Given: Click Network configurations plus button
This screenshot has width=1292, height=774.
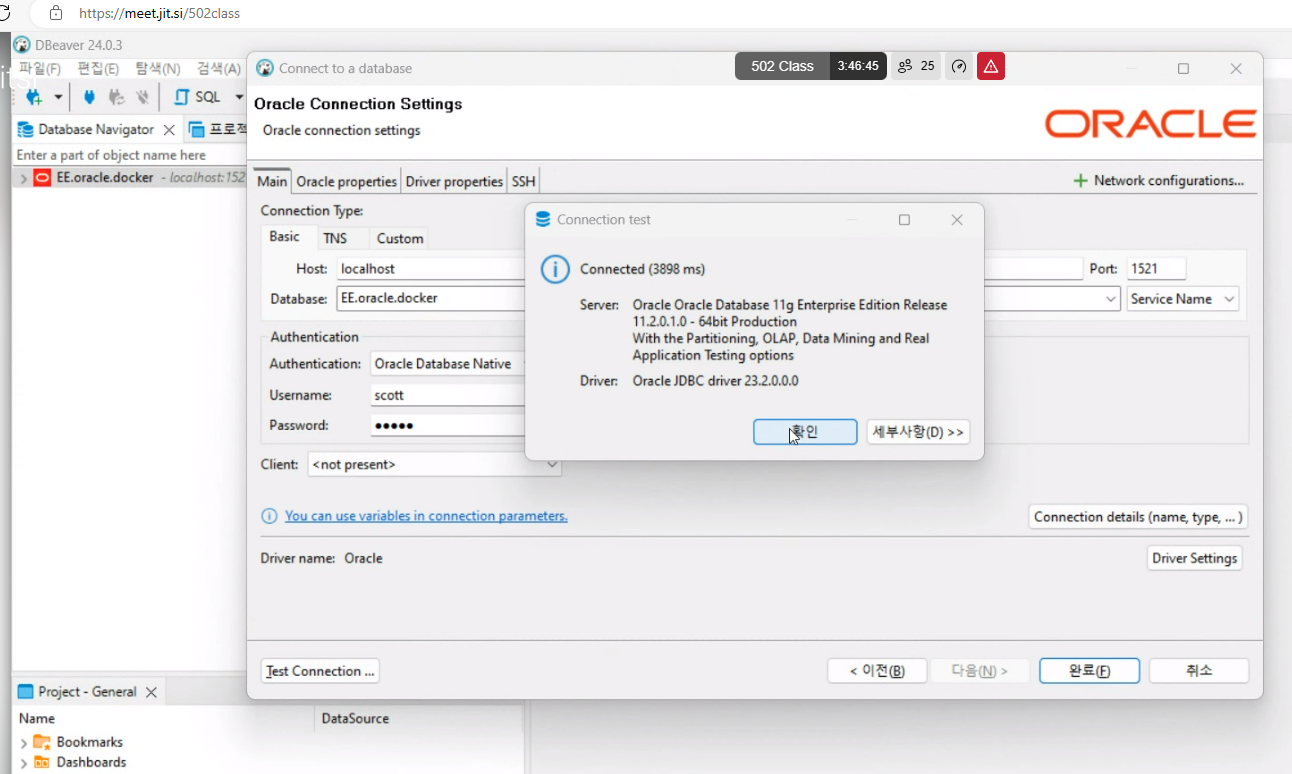Looking at the screenshot, I should pyautogui.click(x=1158, y=181).
